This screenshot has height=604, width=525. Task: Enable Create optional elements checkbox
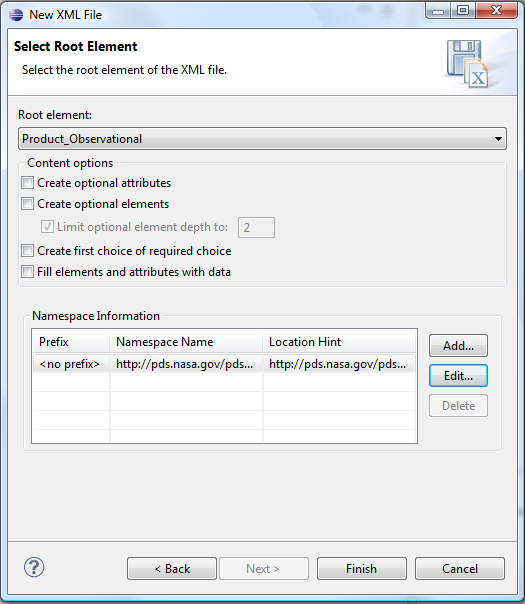pyautogui.click(x=27, y=203)
